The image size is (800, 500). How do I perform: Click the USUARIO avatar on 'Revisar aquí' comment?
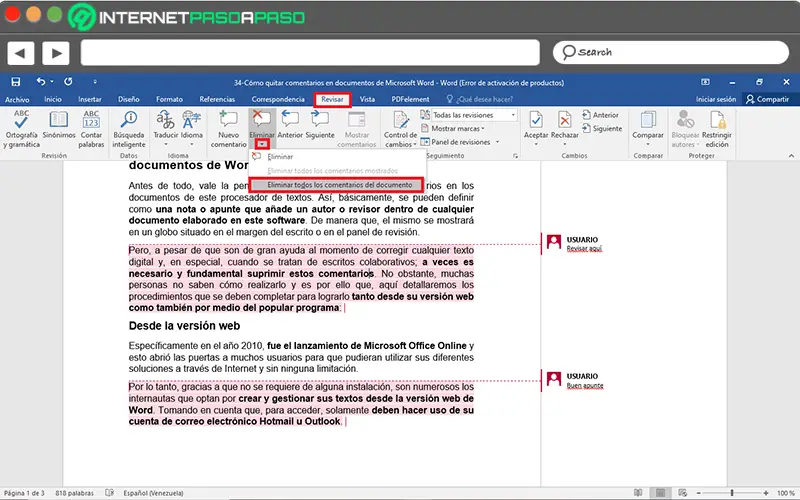click(x=554, y=242)
